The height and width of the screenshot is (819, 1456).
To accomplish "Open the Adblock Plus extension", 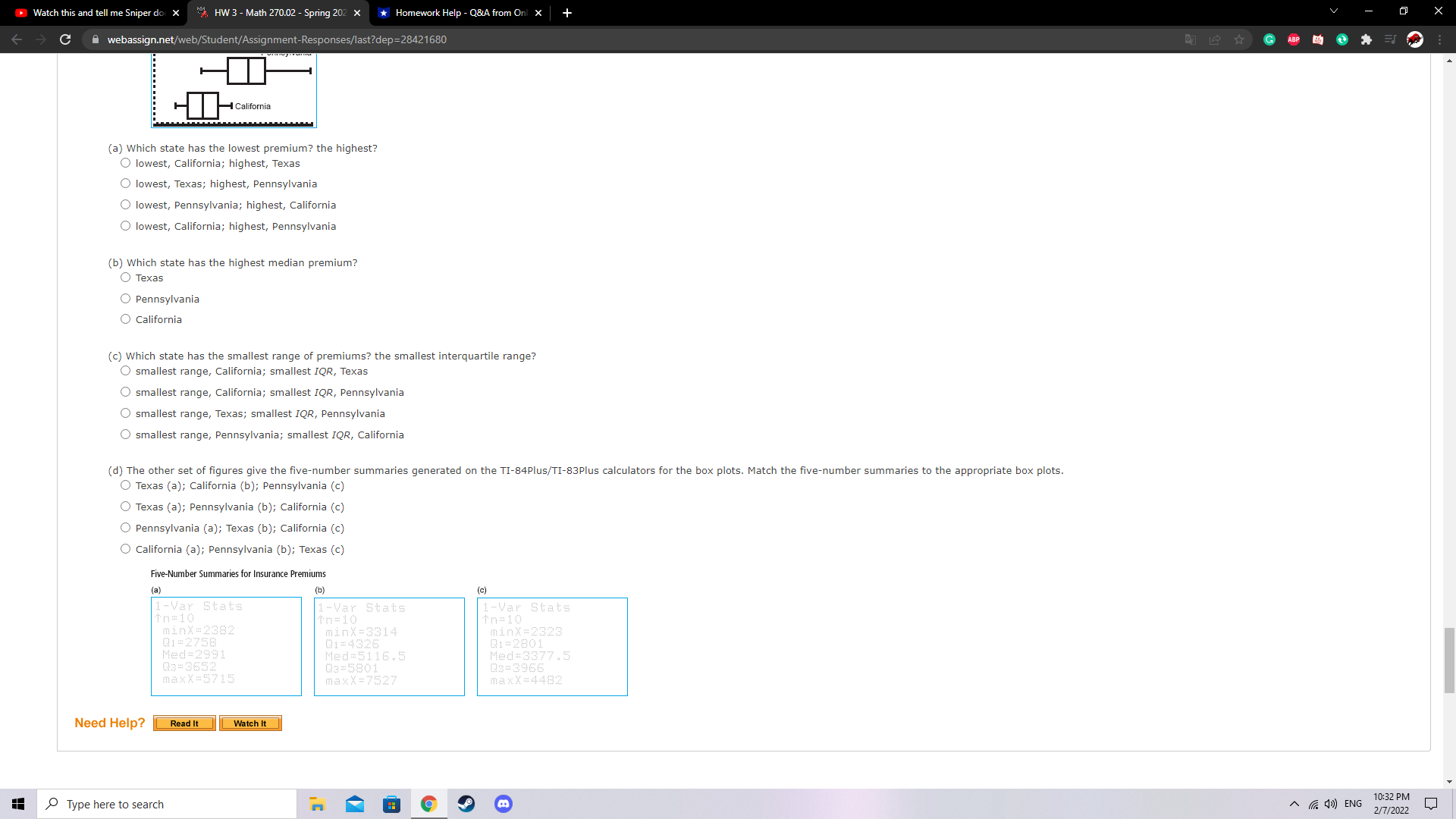I will (1294, 39).
